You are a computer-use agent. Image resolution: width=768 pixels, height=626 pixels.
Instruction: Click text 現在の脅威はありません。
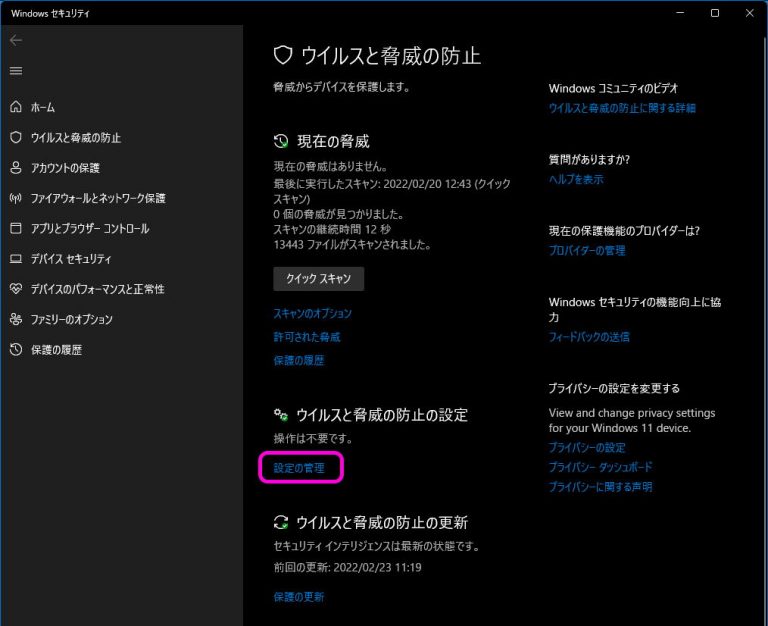331,167
